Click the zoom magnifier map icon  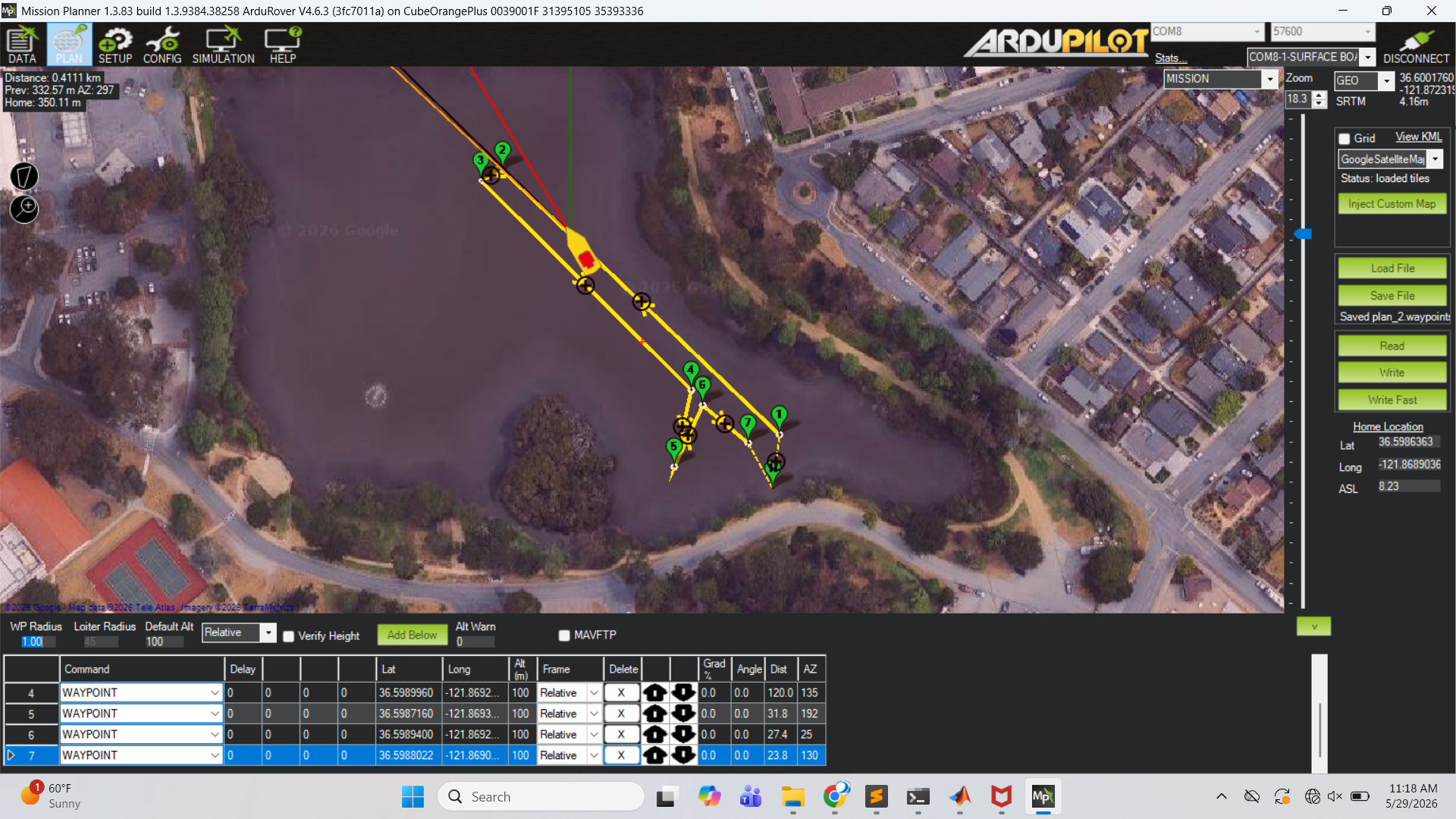pyautogui.click(x=24, y=209)
